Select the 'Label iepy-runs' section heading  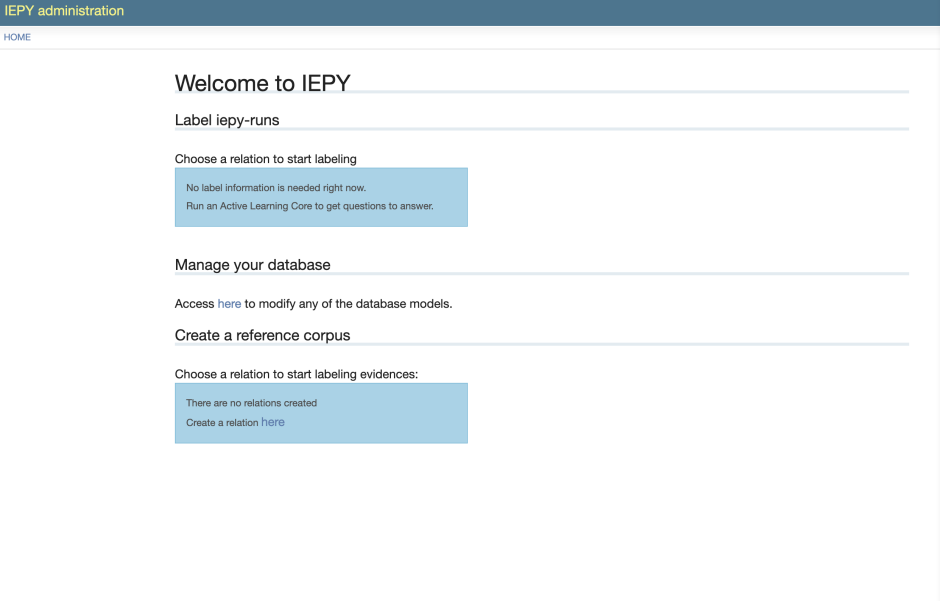click(227, 120)
